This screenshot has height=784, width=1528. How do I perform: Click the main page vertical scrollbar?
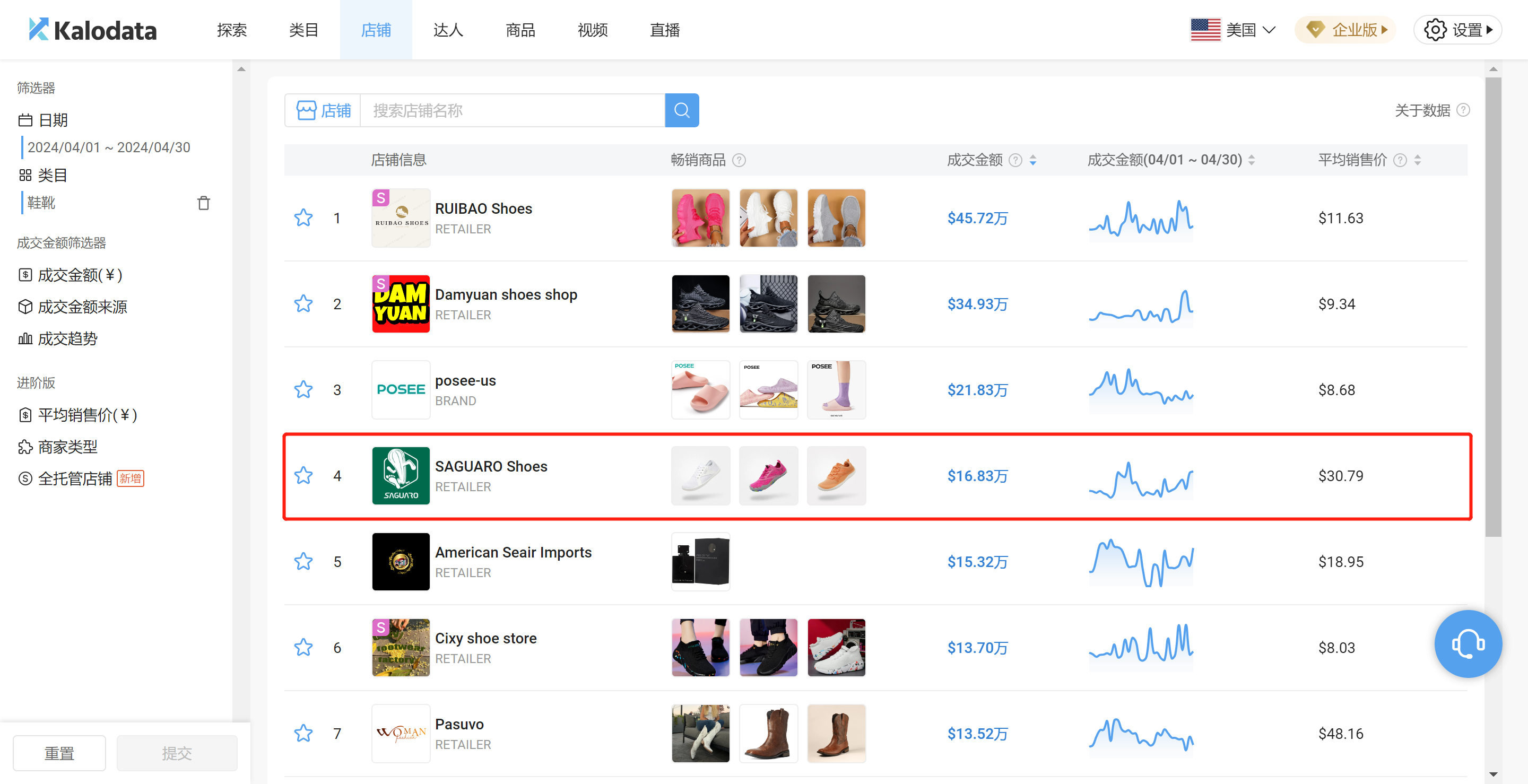[1493, 307]
